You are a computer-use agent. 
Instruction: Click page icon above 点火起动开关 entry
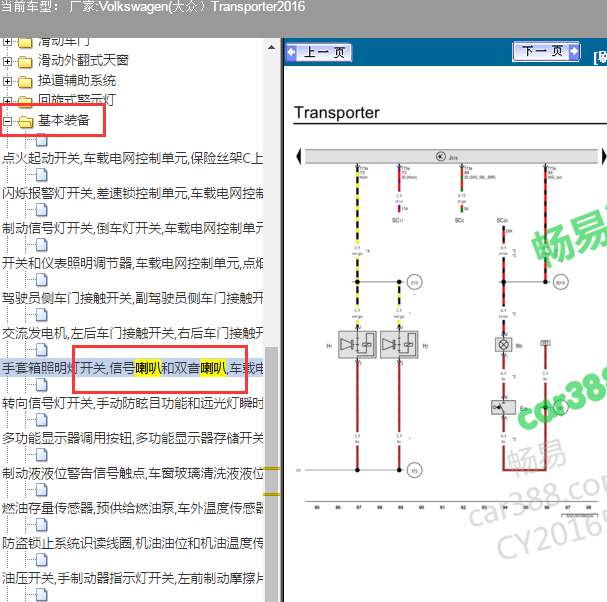[42, 140]
